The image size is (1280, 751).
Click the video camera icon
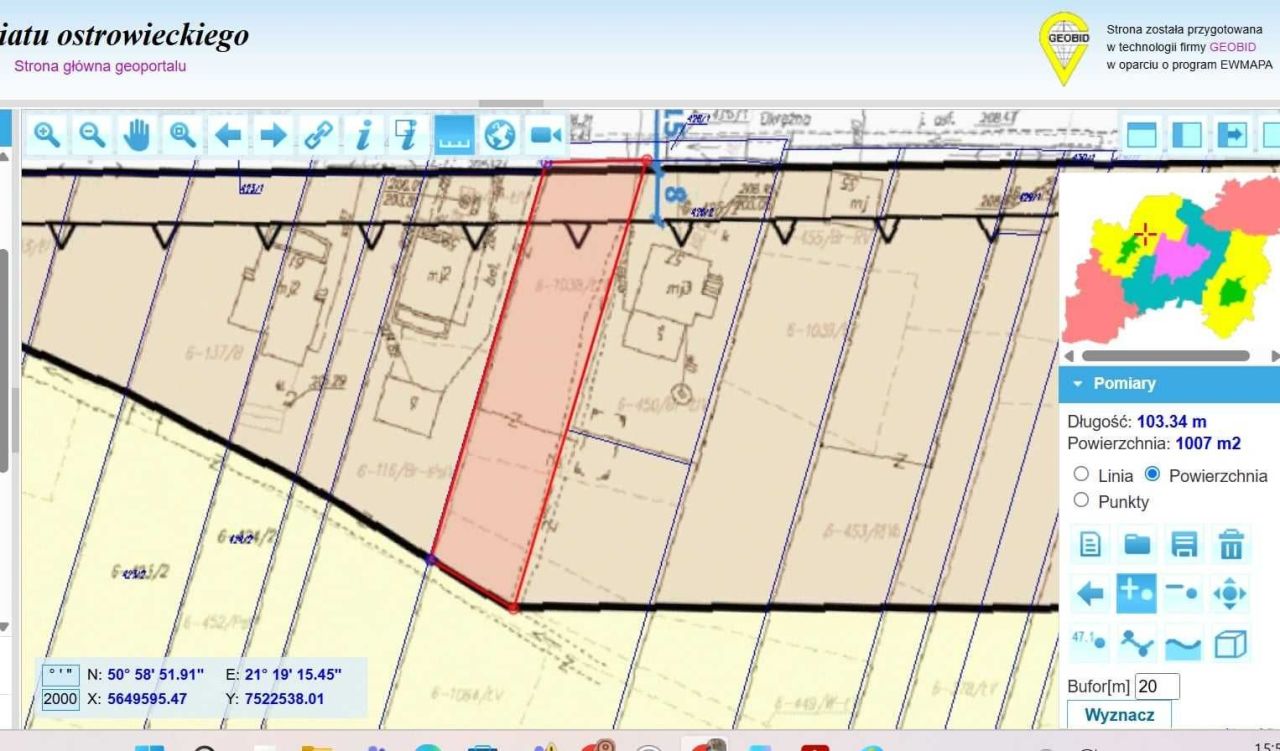click(x=546, y=134)
